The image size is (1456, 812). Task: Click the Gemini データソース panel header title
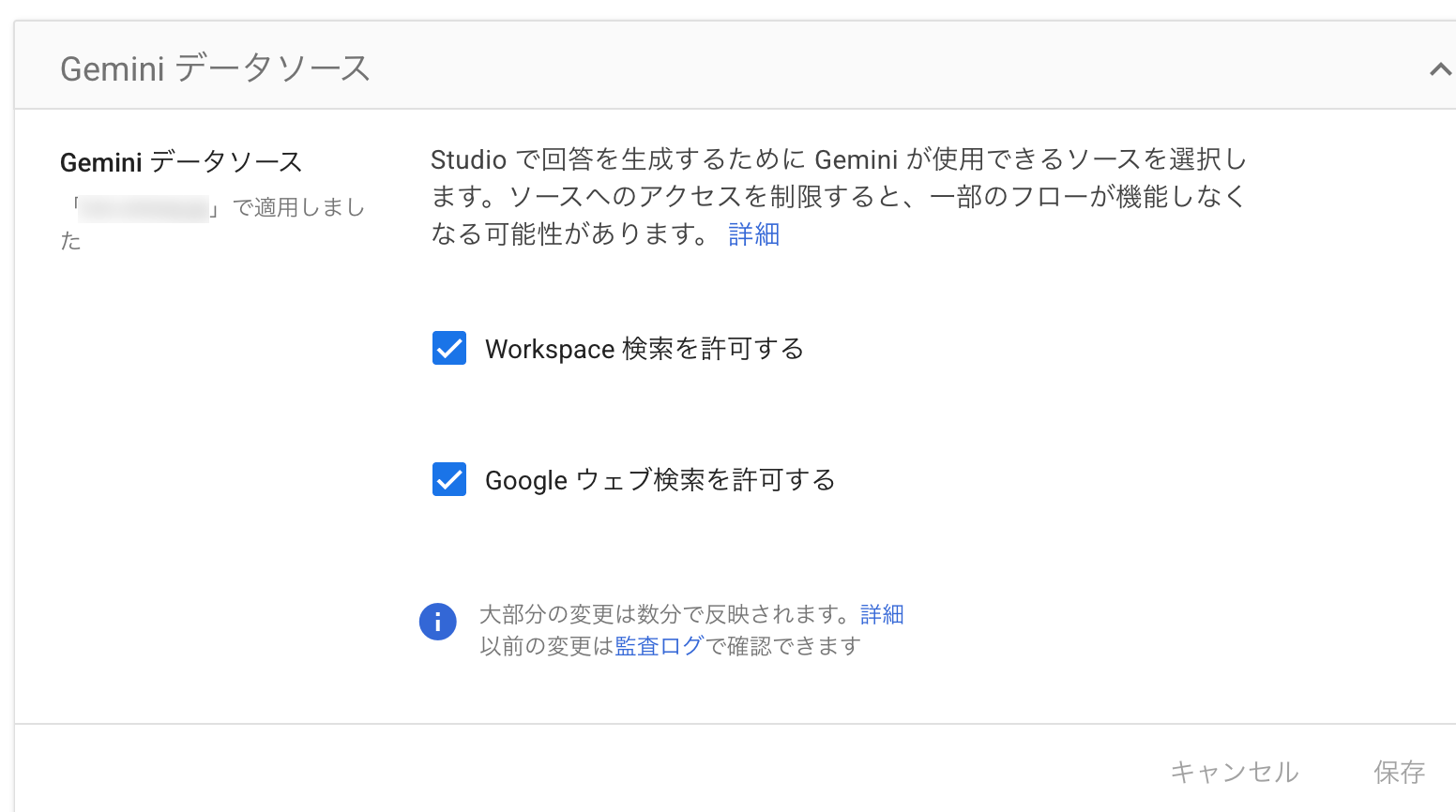[x=216, y=68]
